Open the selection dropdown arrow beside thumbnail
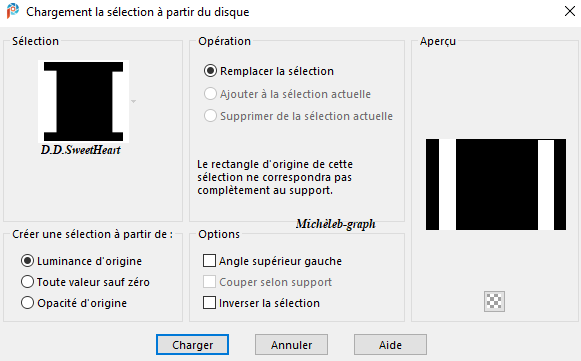 133,101
